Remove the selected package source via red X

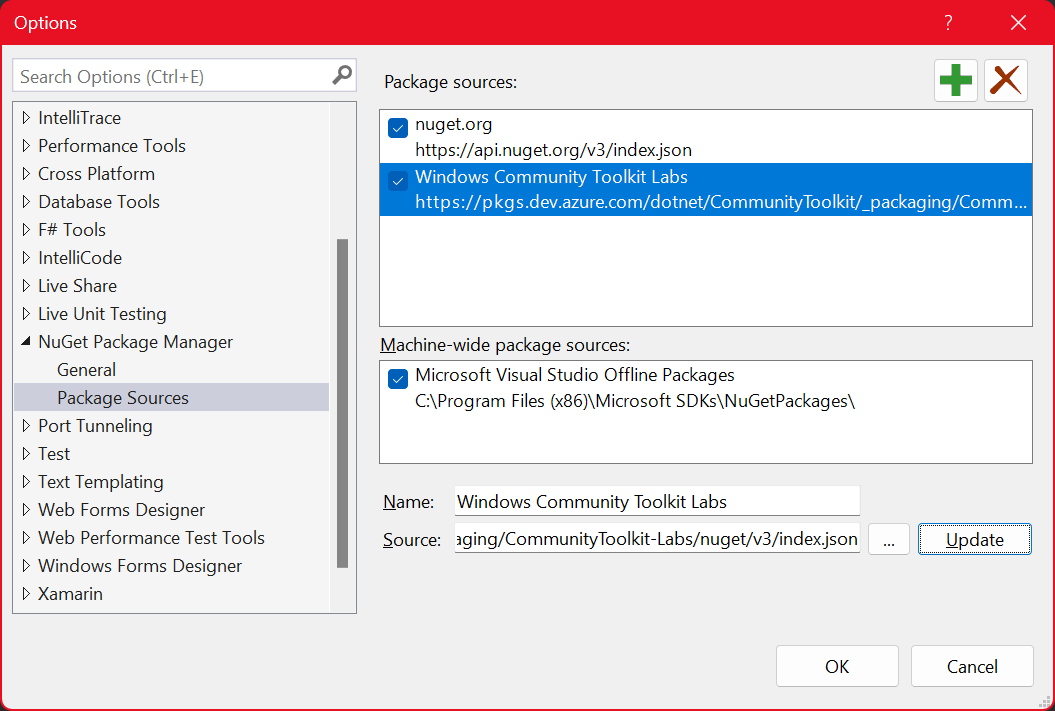(1005, 80)
